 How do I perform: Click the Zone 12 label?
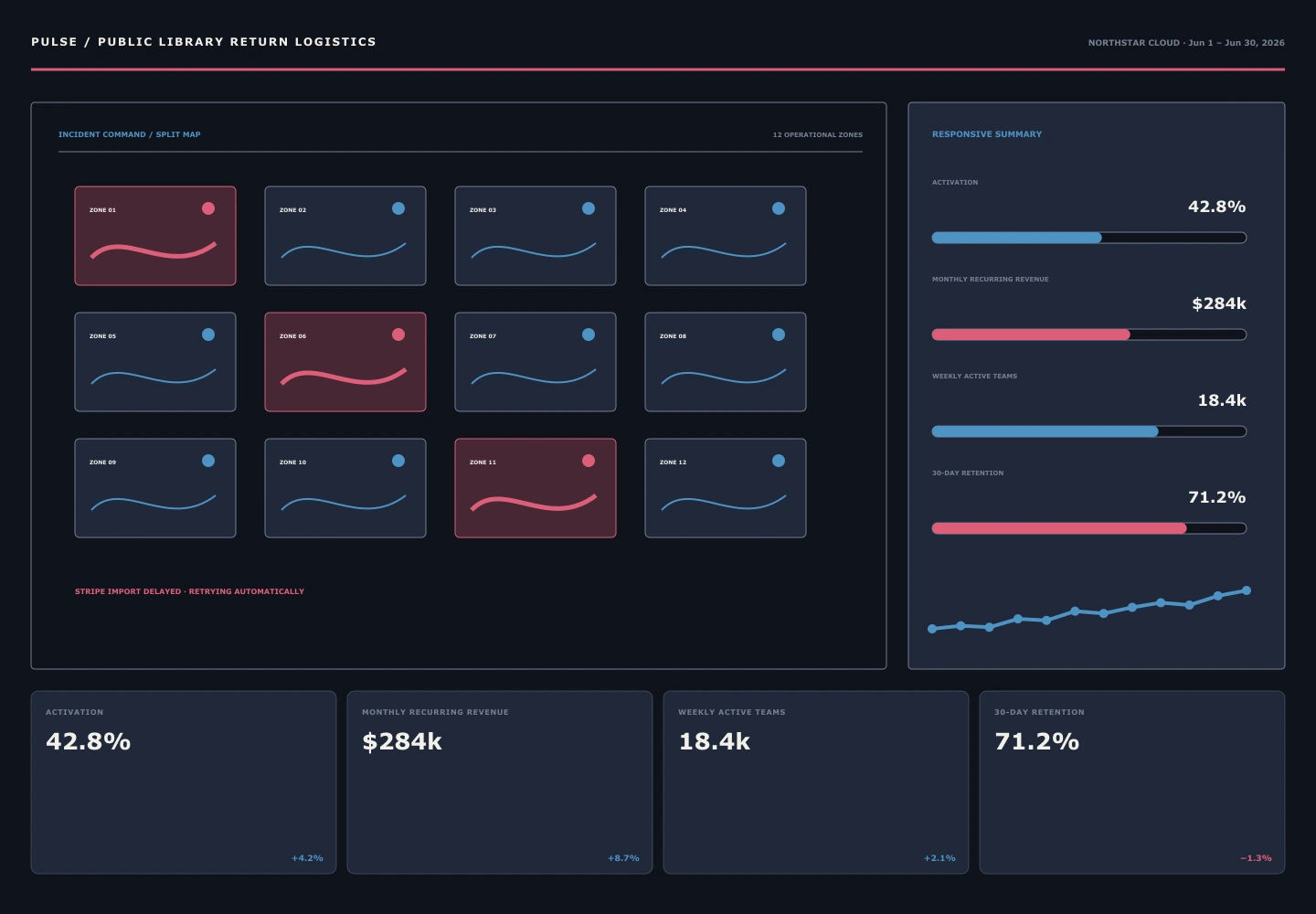(x=673, y=462)
